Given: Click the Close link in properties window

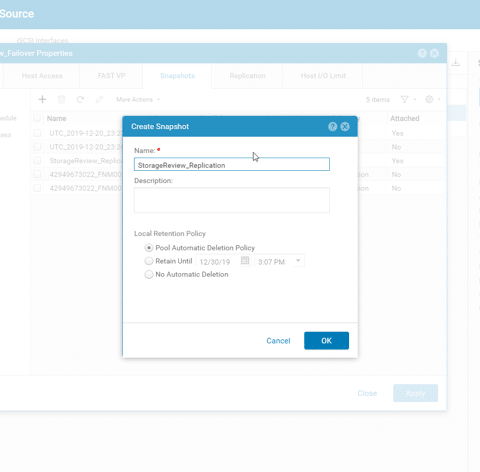Looking at the screenshot, I should 367,393.
